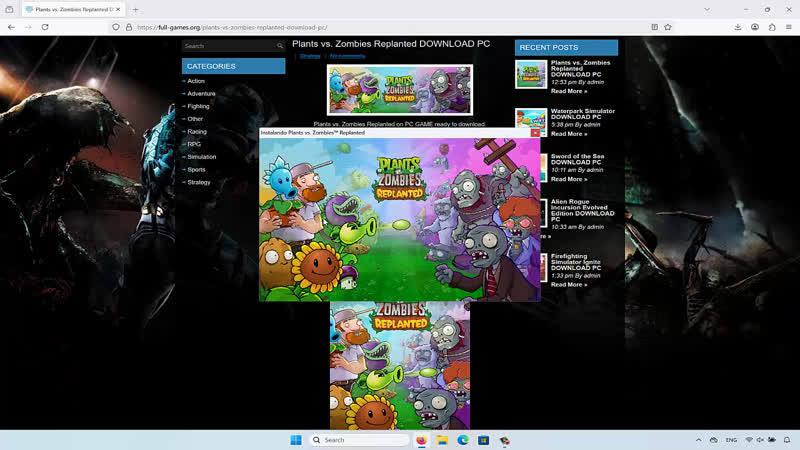
Task: Open recent post Alien Rogue Incursion Evolved
Action: point(582,210)
